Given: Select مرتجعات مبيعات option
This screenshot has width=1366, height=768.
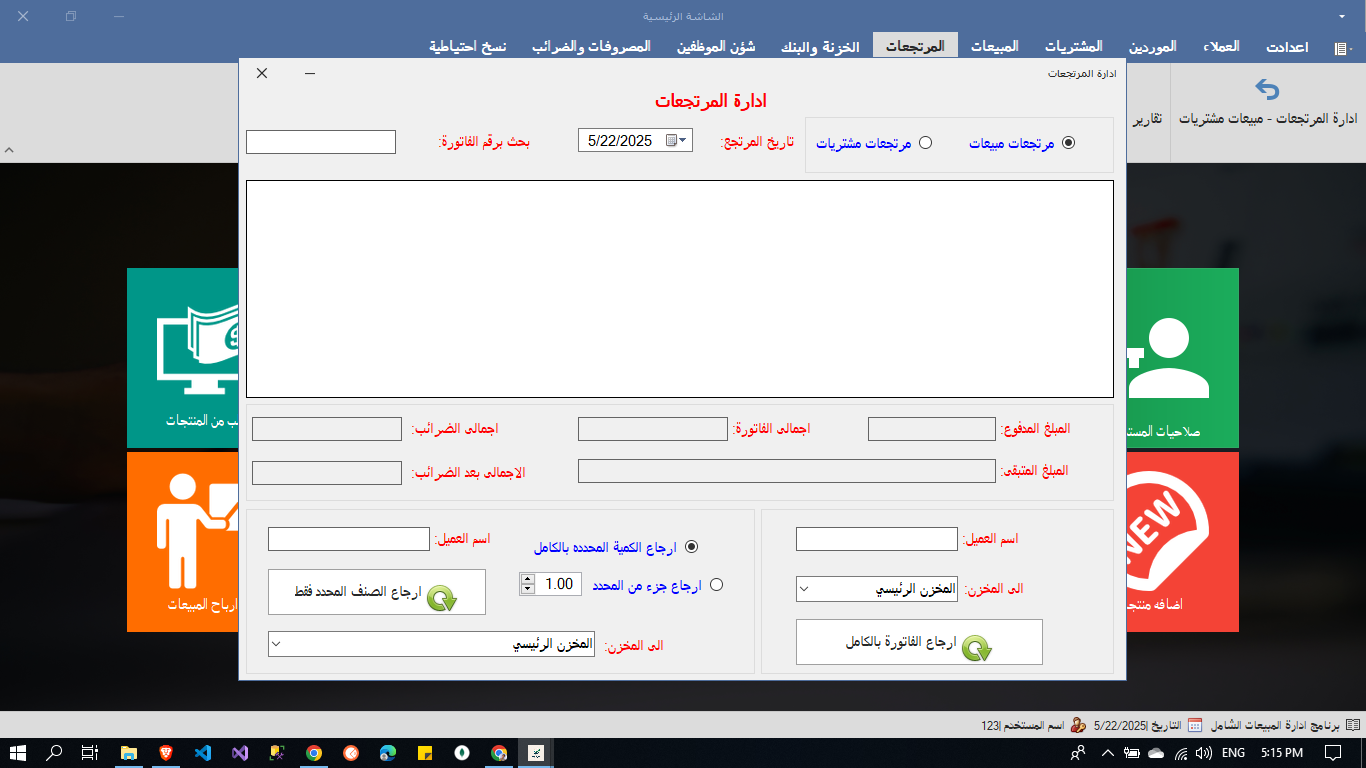Looking at the screenshot, I should click(x=1069, y=143).
